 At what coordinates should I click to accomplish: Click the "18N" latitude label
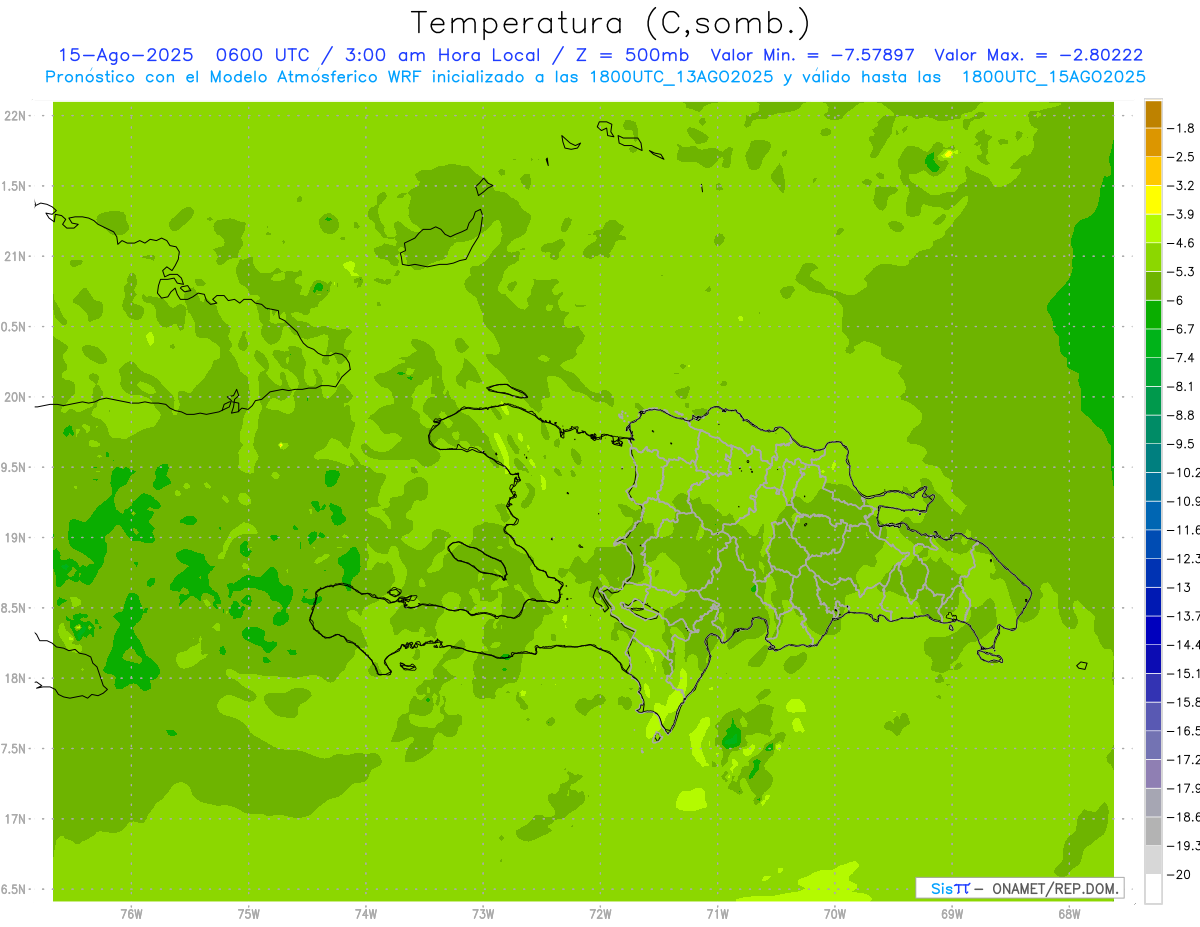[x=15, y=678]
